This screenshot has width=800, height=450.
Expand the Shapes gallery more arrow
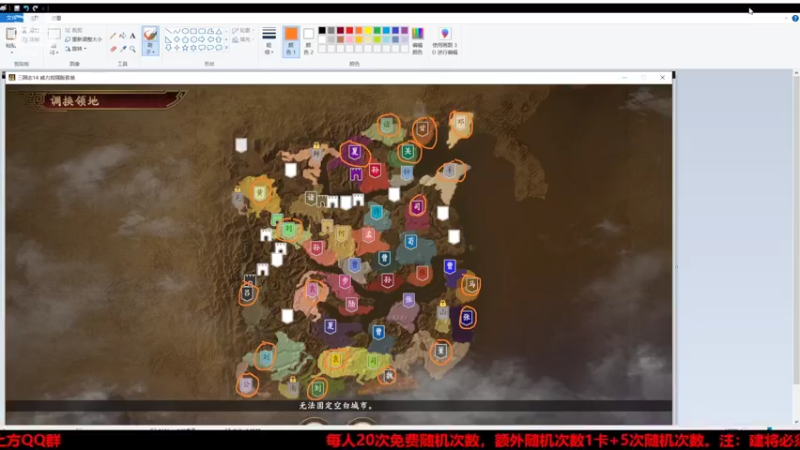click(x=226, y=47)
